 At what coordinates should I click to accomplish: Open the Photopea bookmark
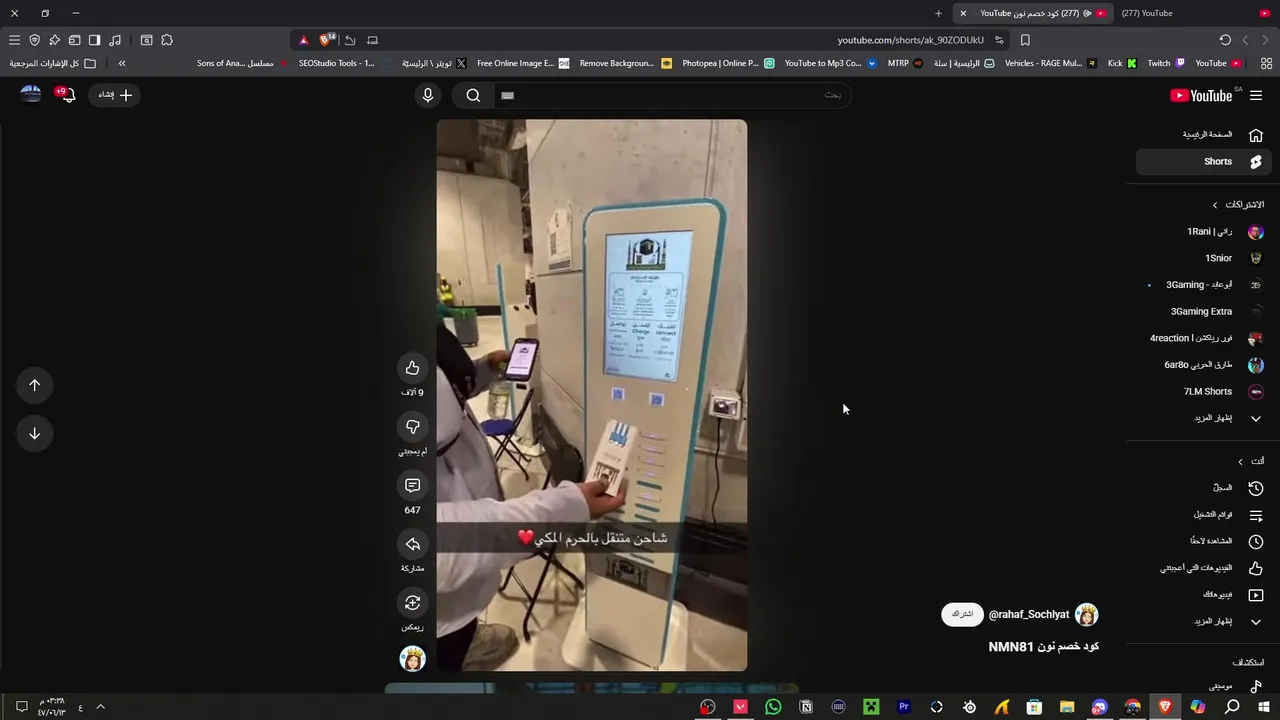[x=727, y=63]
